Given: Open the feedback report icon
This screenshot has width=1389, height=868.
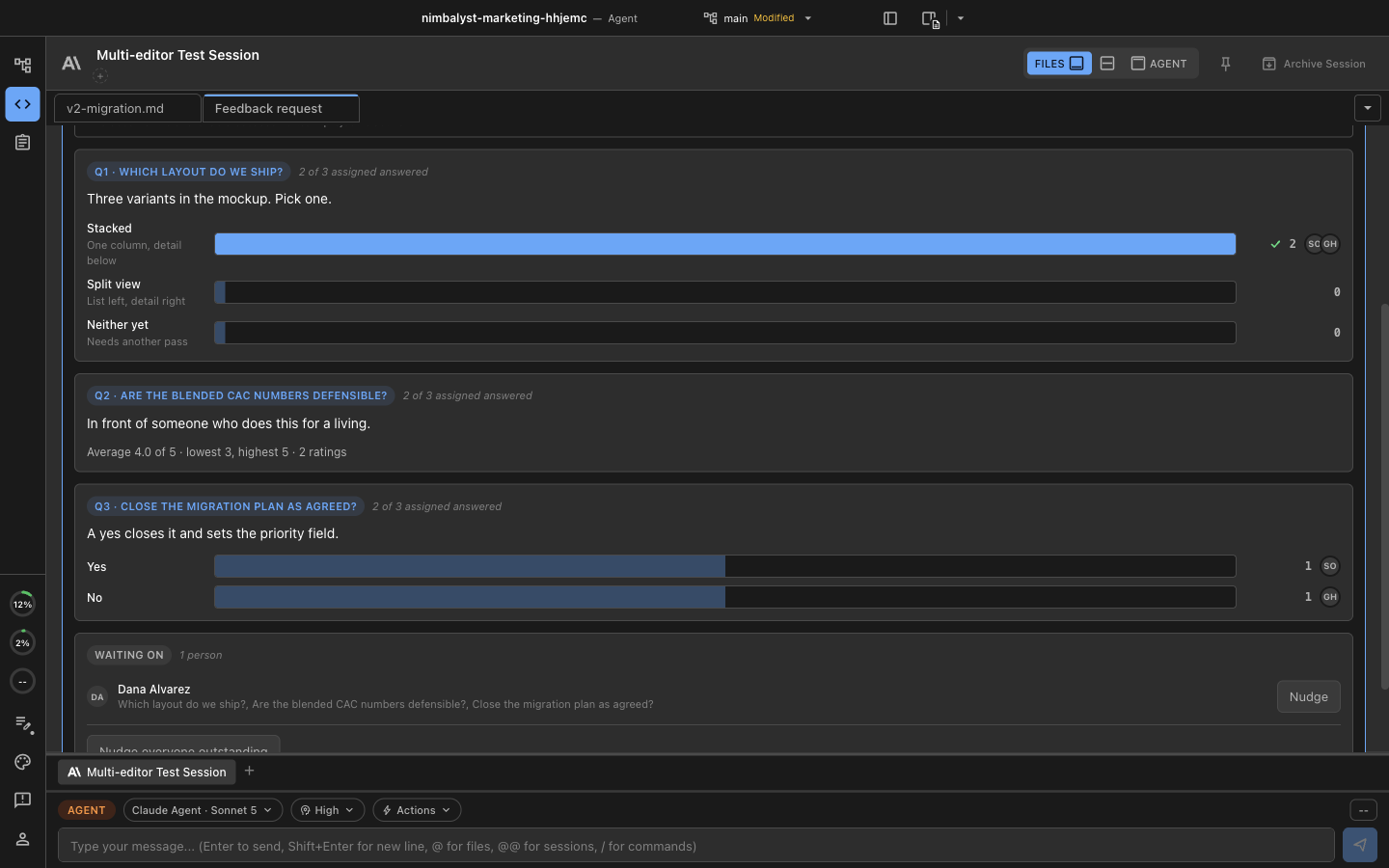Looking at the screenshot, I should click(x=22, y=800).
